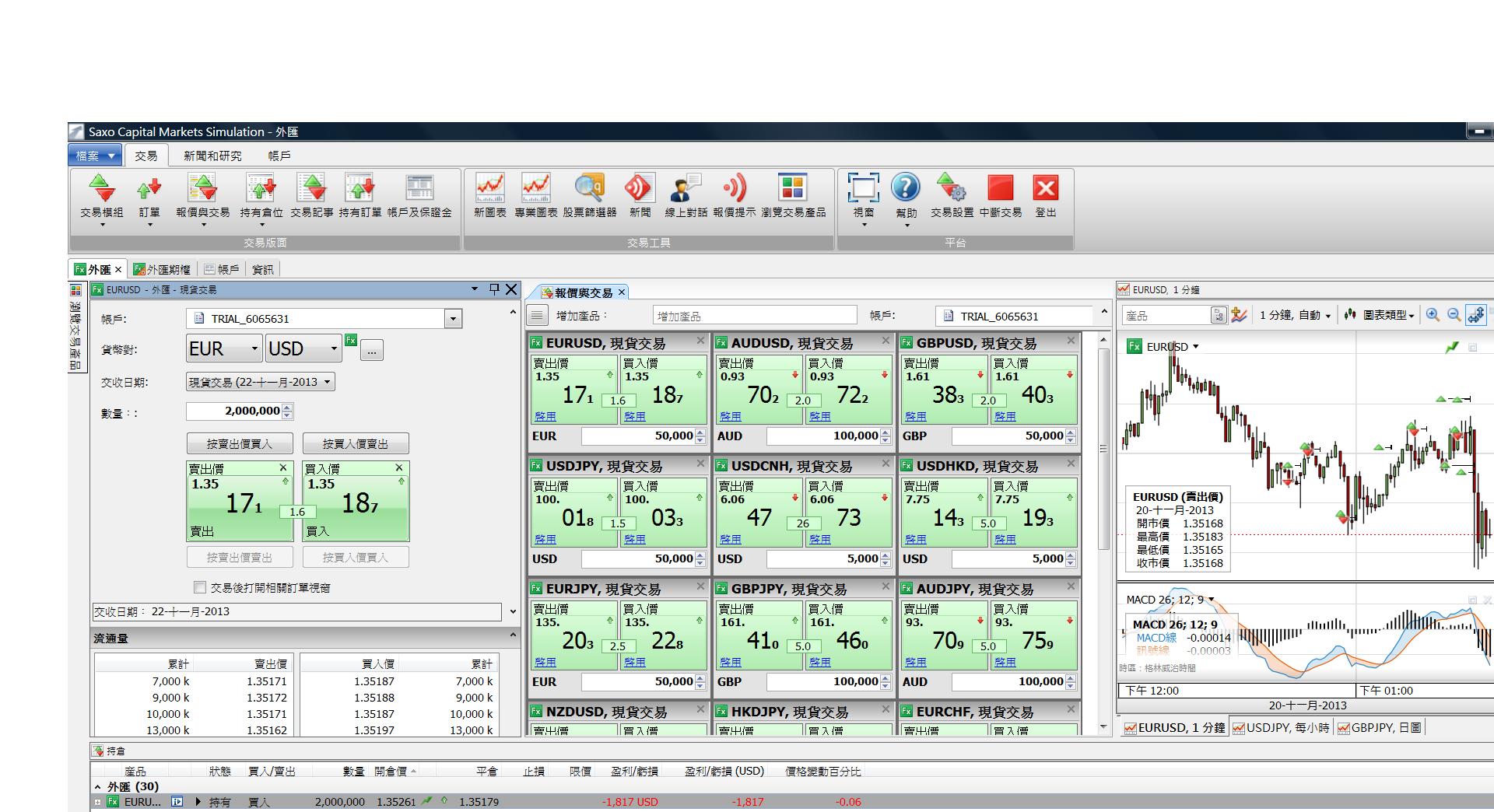The height and width of the screenshot is (812, 1494).
Task: Open 瀏覽交易產品 instrument explorer icon
Action: pos(794,196)
